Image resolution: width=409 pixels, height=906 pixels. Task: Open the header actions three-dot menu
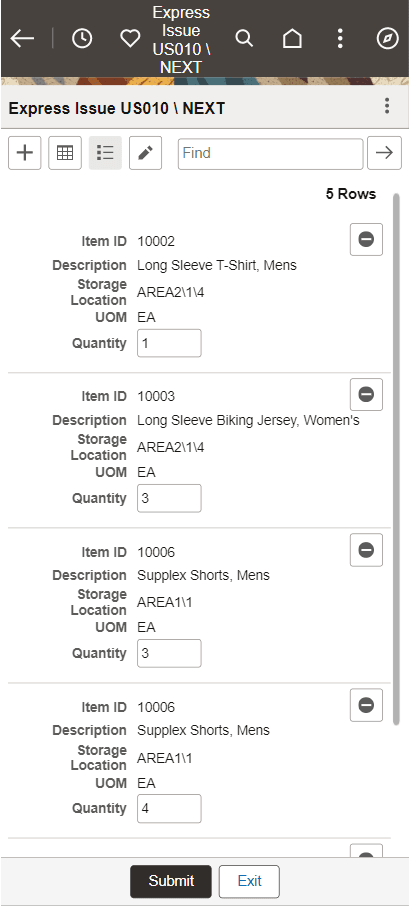point(340,39)
